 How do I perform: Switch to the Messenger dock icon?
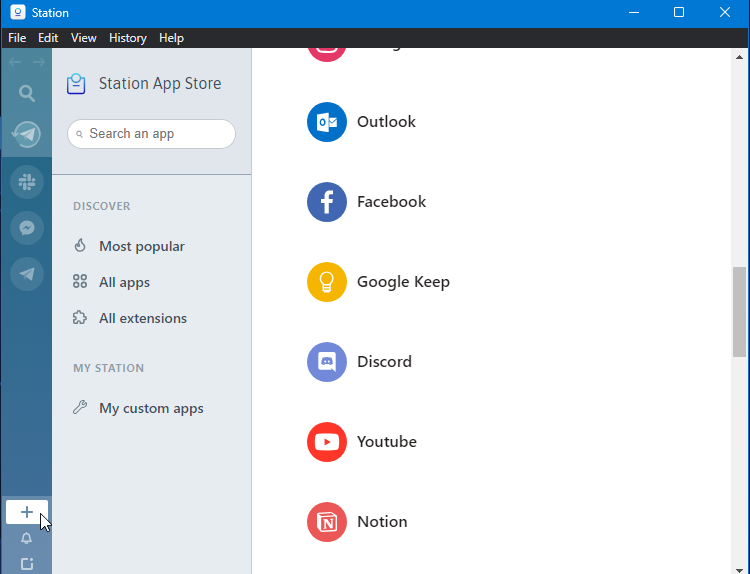coord(27,228)
